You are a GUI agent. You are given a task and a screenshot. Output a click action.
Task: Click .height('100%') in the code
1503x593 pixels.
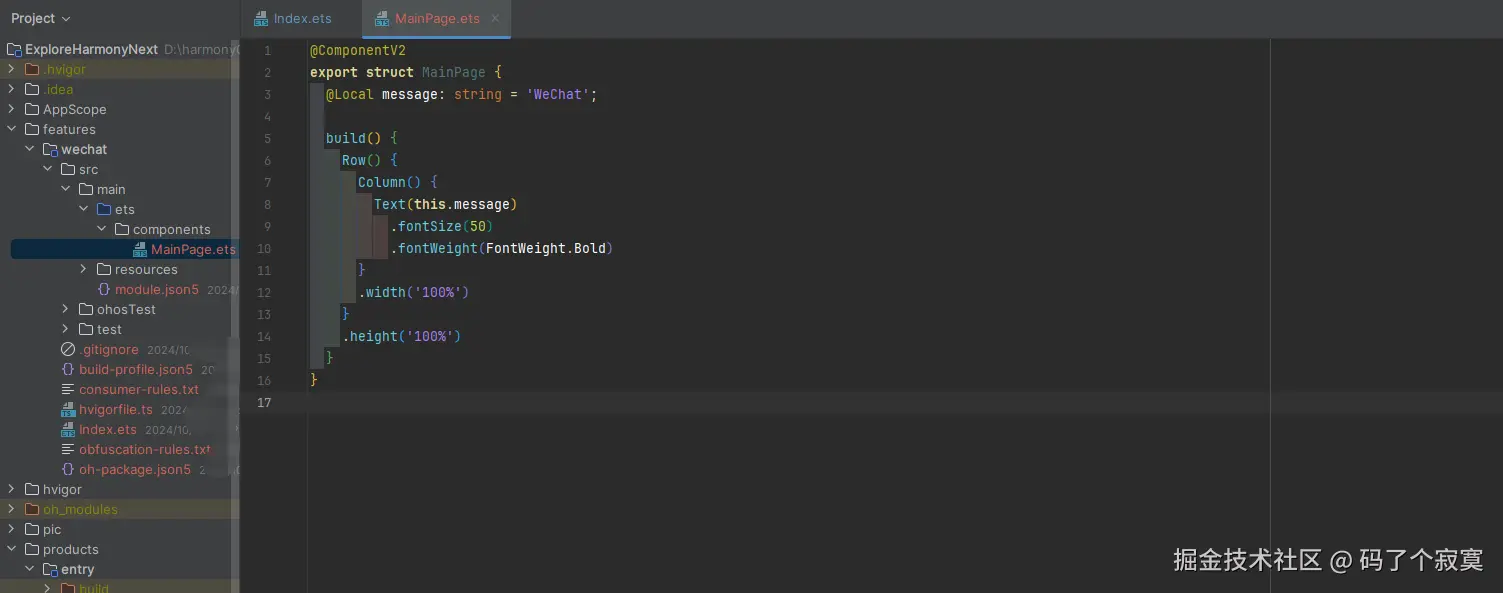click(402, 336)
